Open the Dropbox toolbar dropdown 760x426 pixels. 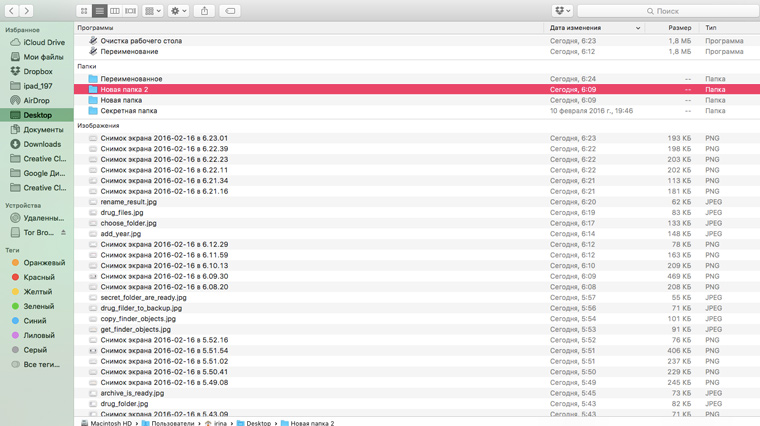click(x=562, y=11)
